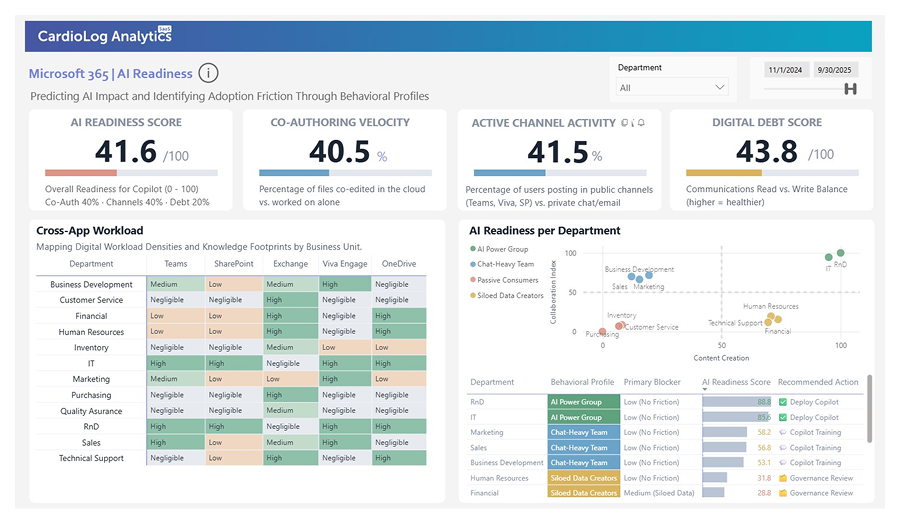Click Financial row's OneDrive 'High' cell
900x524 pixels.
coord(399,316)
